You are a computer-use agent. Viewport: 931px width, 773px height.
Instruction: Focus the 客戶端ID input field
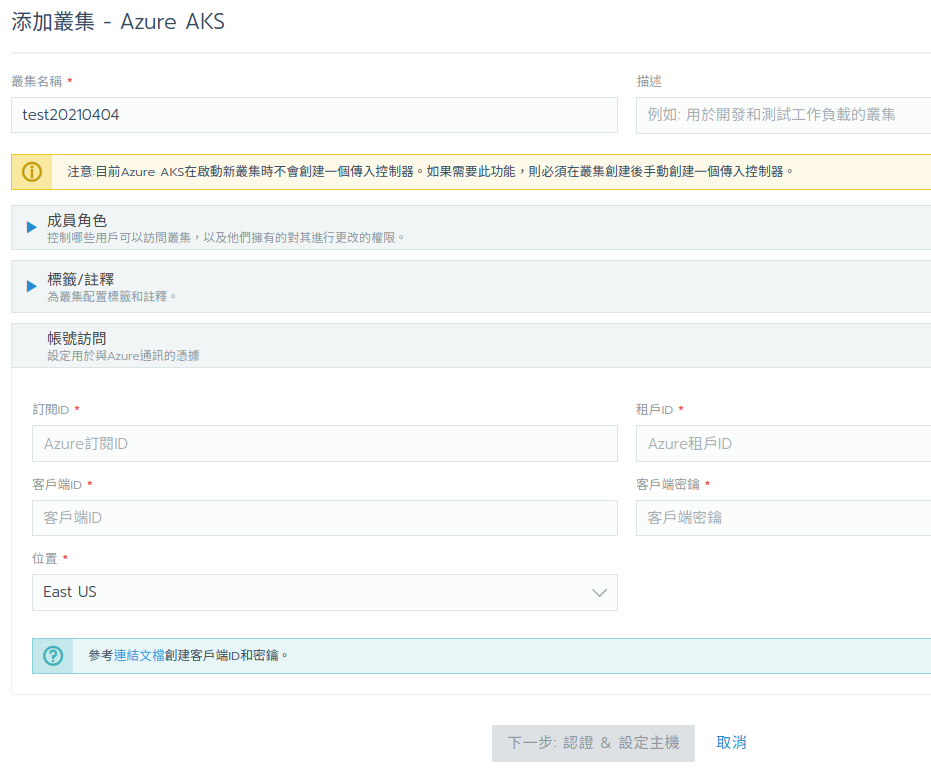[x=325, y=518]
